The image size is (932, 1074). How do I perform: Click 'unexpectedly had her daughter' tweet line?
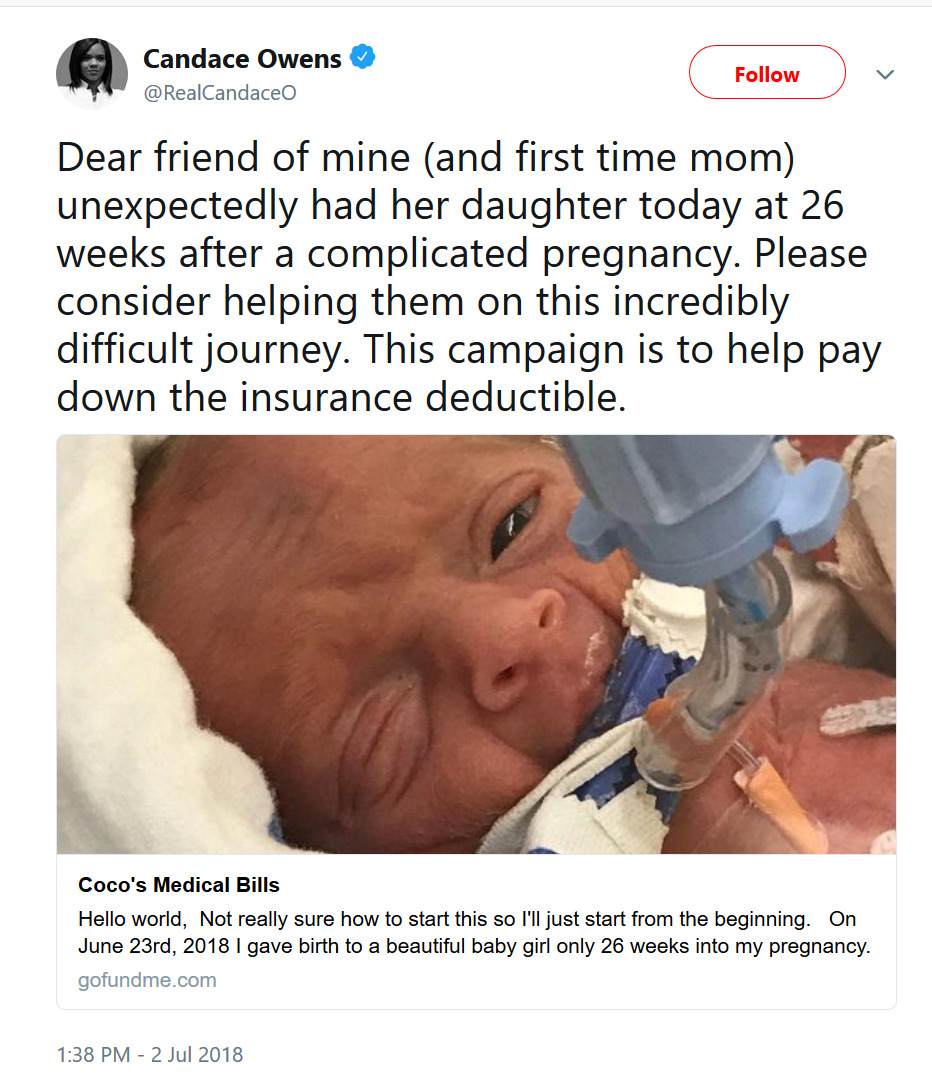[450, 205]
